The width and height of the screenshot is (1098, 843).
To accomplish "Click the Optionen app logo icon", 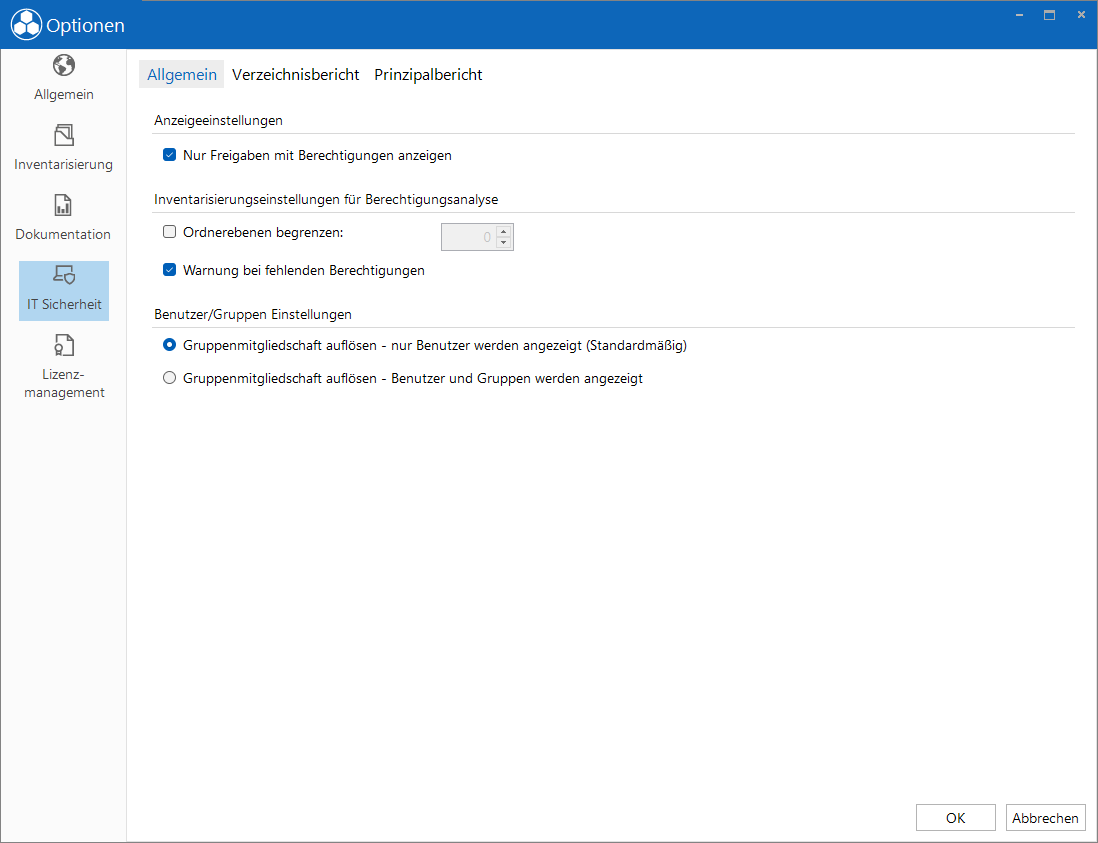I will coord(26,25).
